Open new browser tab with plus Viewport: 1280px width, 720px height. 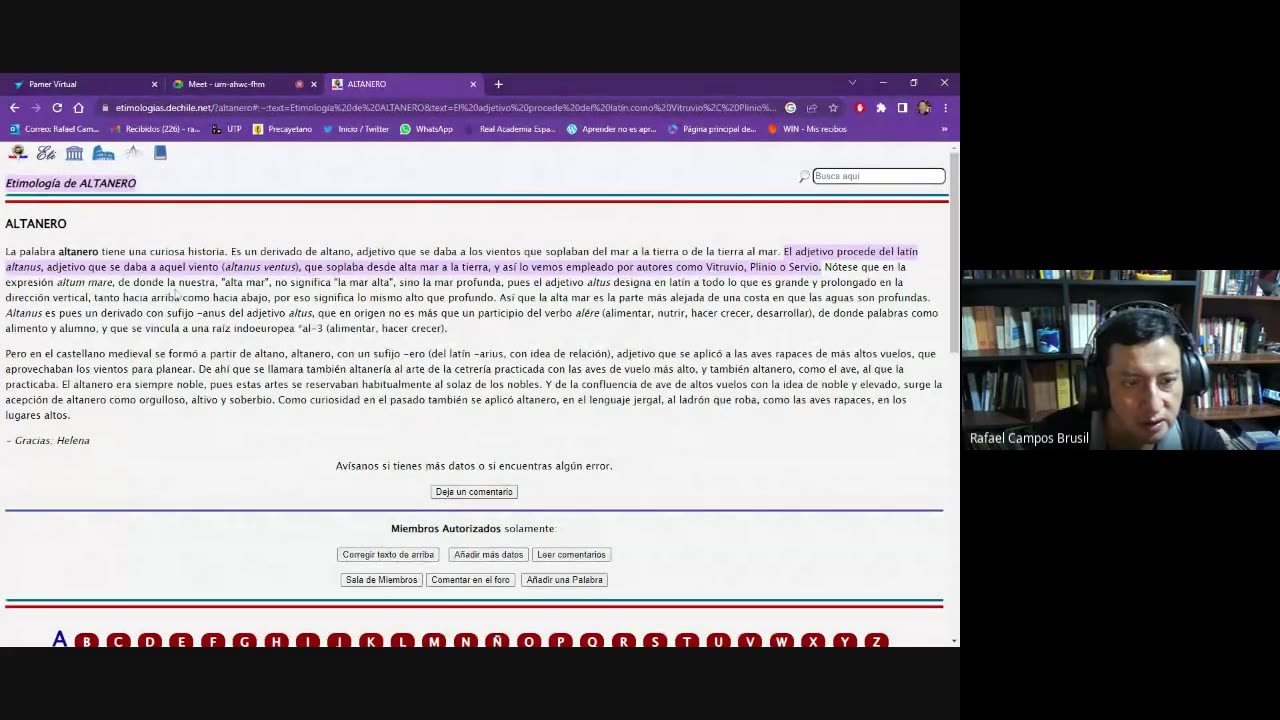click(x=498, y=84)
